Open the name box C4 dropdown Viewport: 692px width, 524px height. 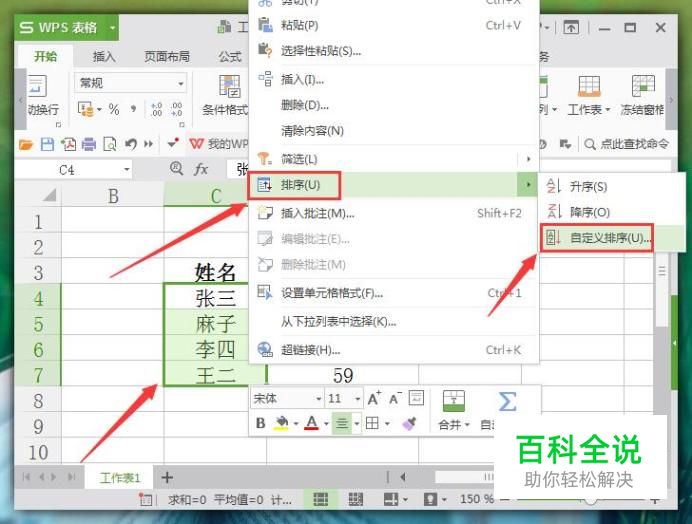(127, 170)
